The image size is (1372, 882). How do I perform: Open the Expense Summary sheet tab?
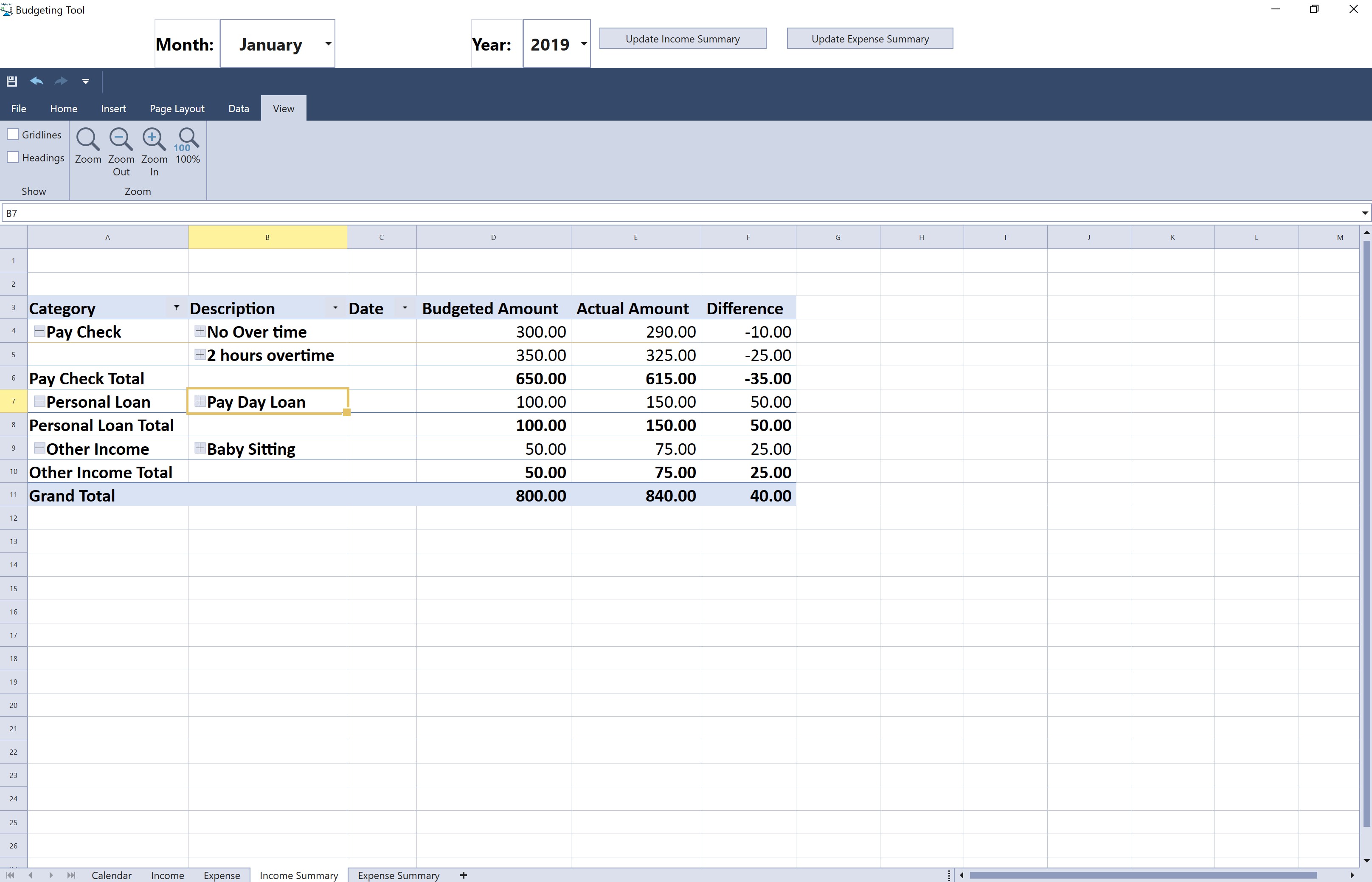click(398, 875)
